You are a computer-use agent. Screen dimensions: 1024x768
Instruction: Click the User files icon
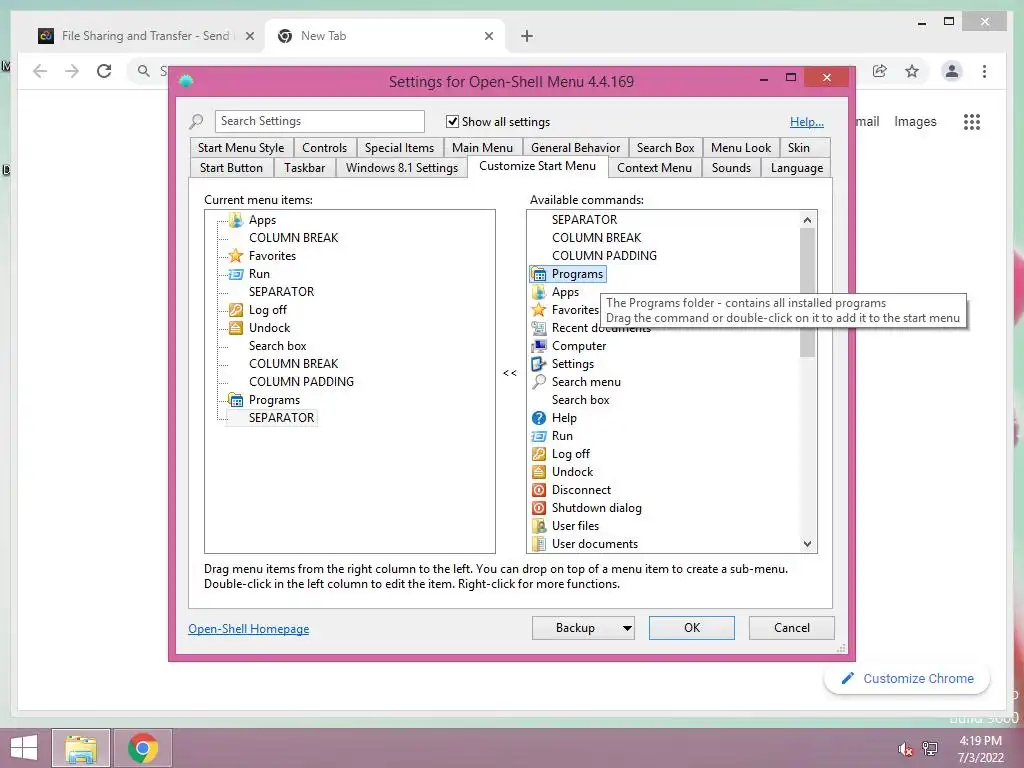[539, 526]
